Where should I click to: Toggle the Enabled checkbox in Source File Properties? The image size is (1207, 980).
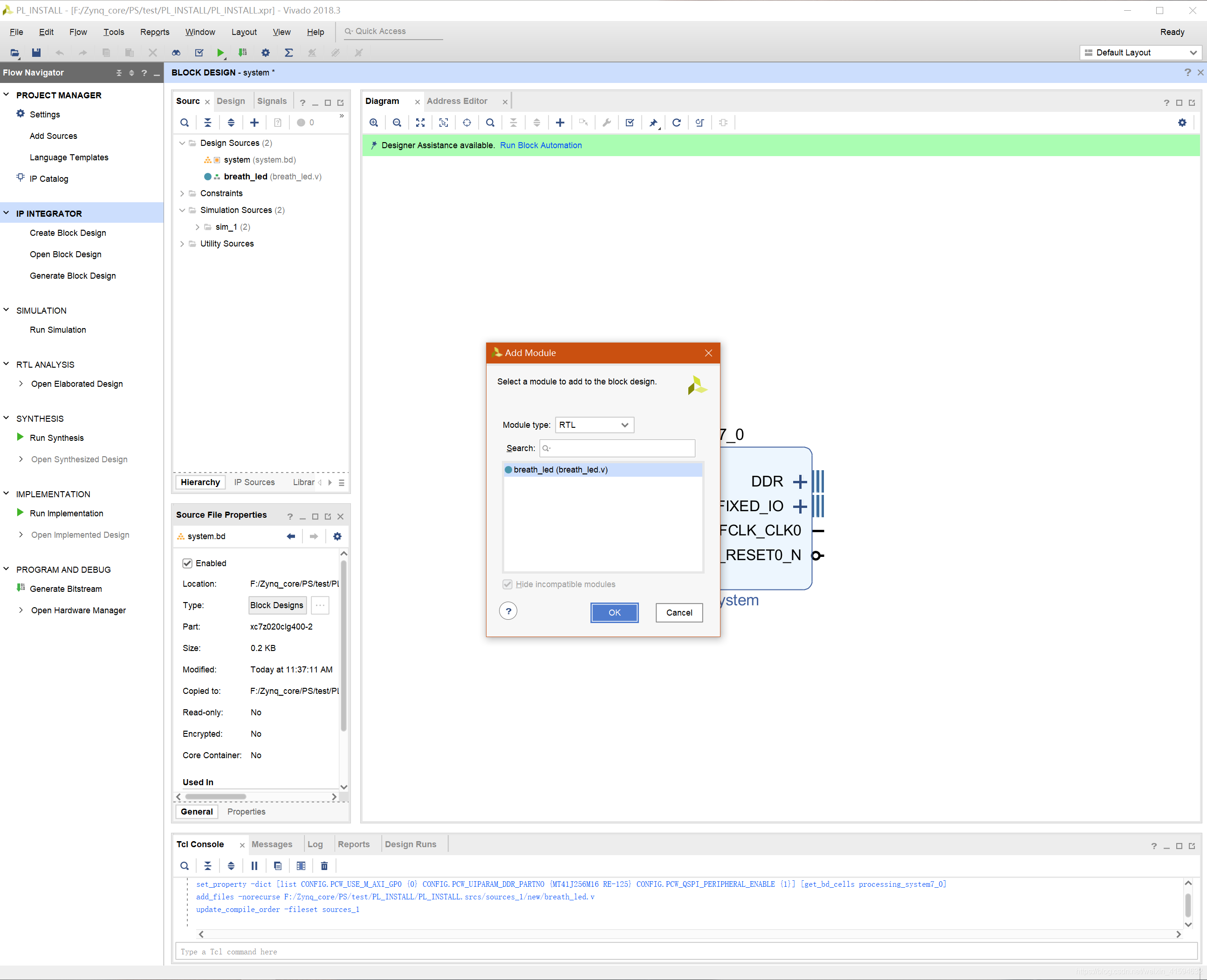186,562
